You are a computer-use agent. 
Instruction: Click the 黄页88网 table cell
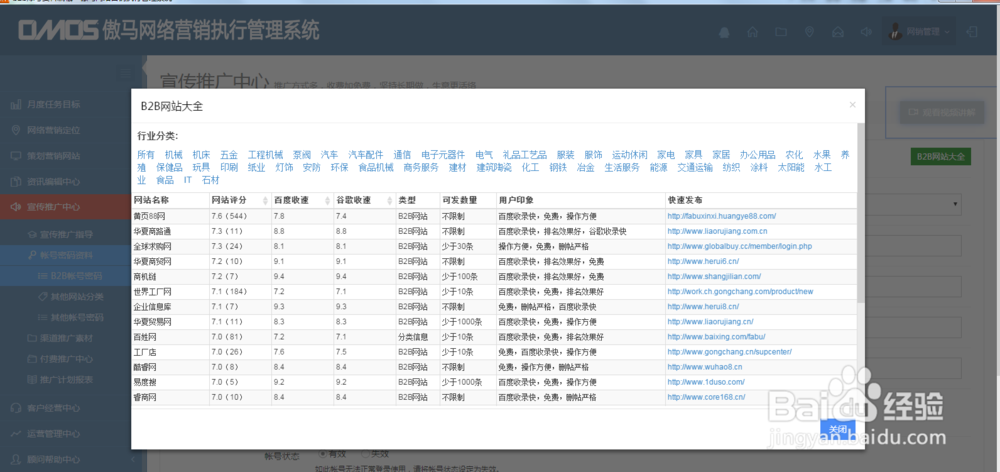tap(170, 216)
